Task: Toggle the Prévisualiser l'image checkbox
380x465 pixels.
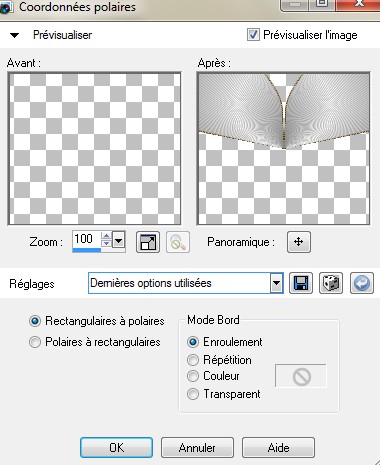Action: coord(253,35)
